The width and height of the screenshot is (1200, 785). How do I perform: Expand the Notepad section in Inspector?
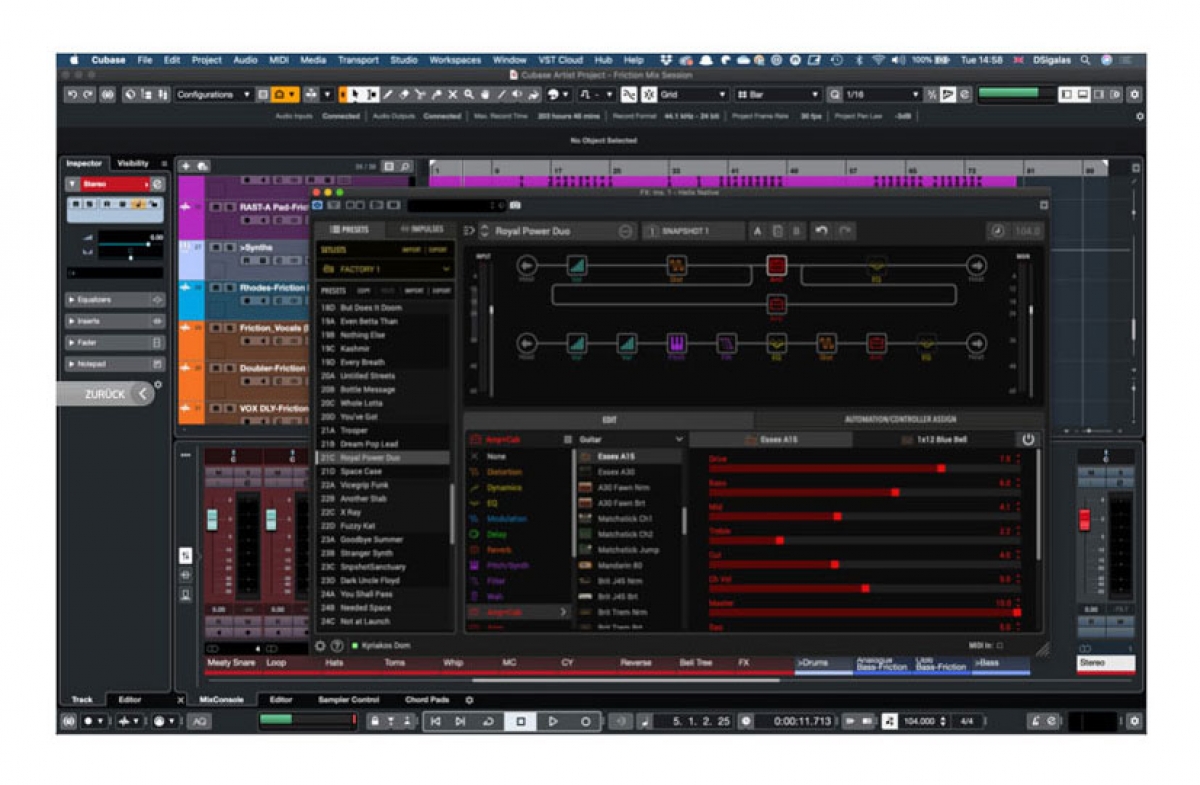coord(115,364)
